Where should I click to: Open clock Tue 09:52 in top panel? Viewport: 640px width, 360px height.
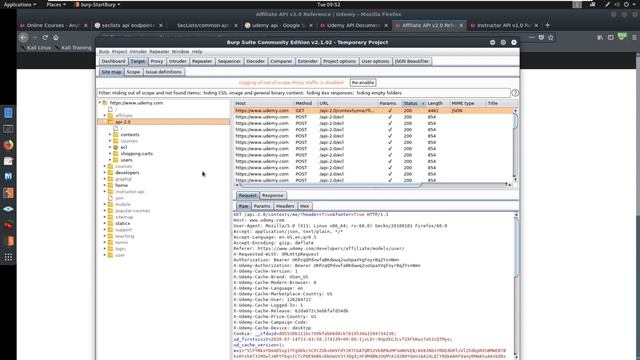coord(329,4)
